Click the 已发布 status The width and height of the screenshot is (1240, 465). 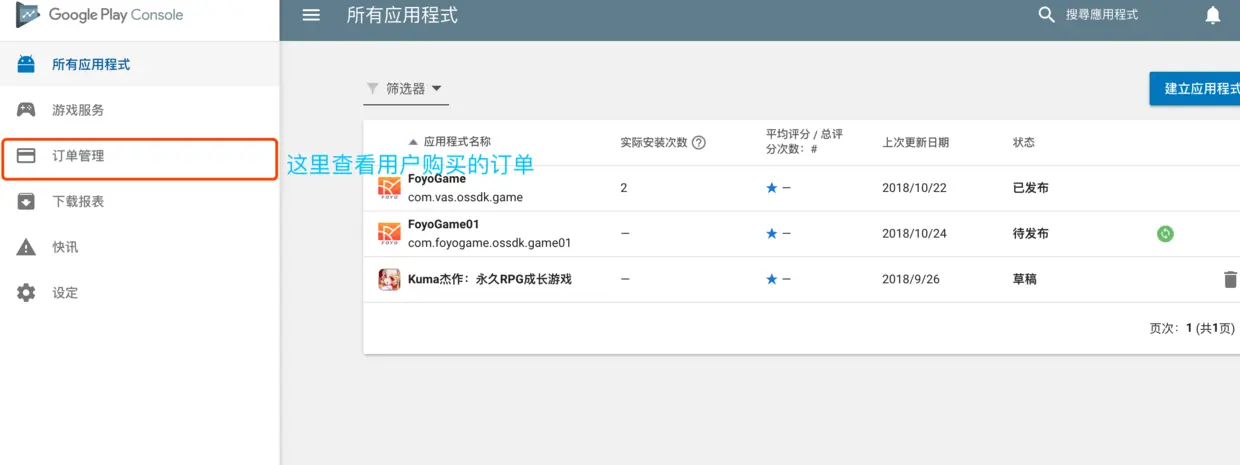click(x=1031, y=188)
